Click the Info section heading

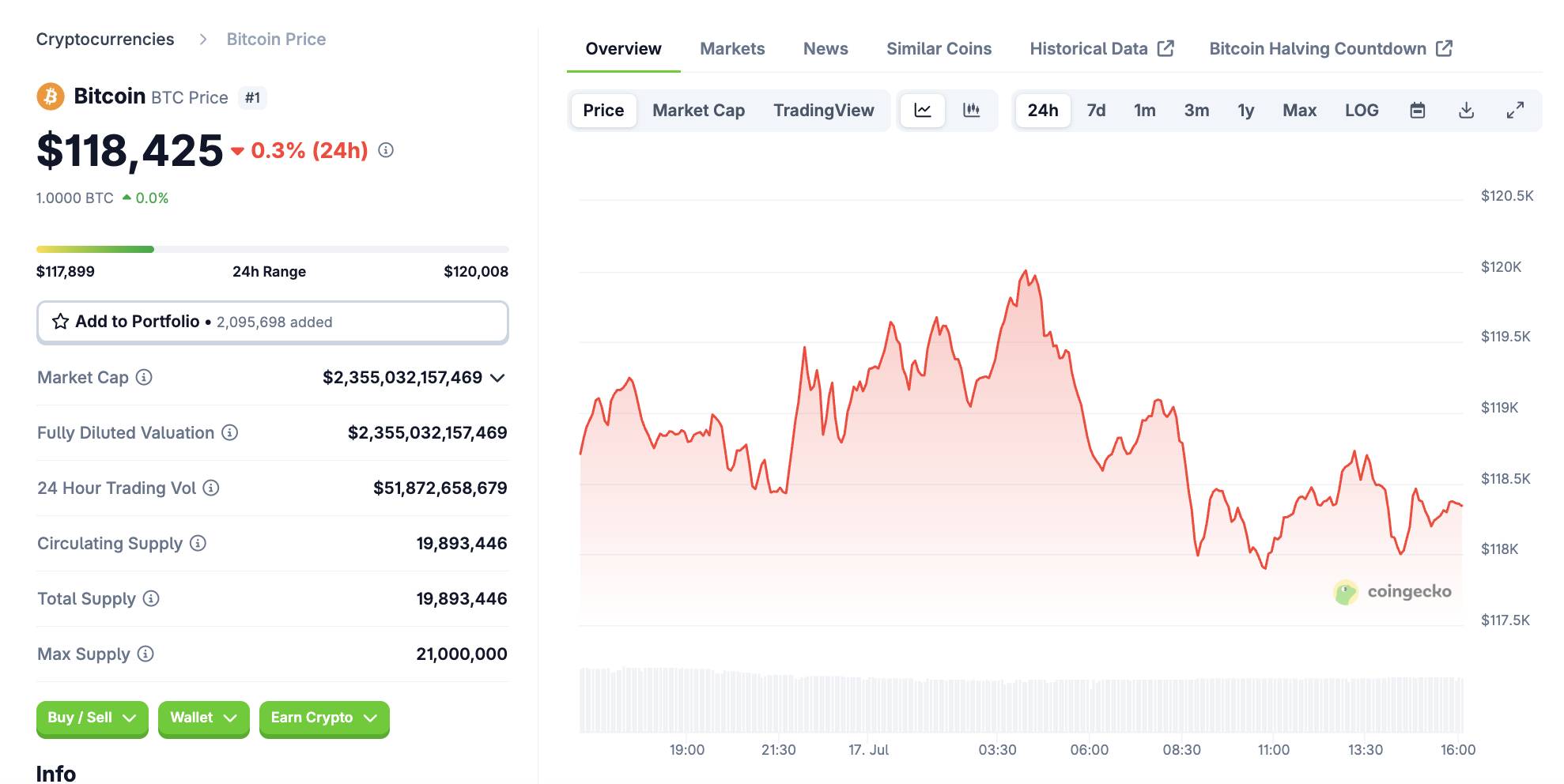click(56, 773)
